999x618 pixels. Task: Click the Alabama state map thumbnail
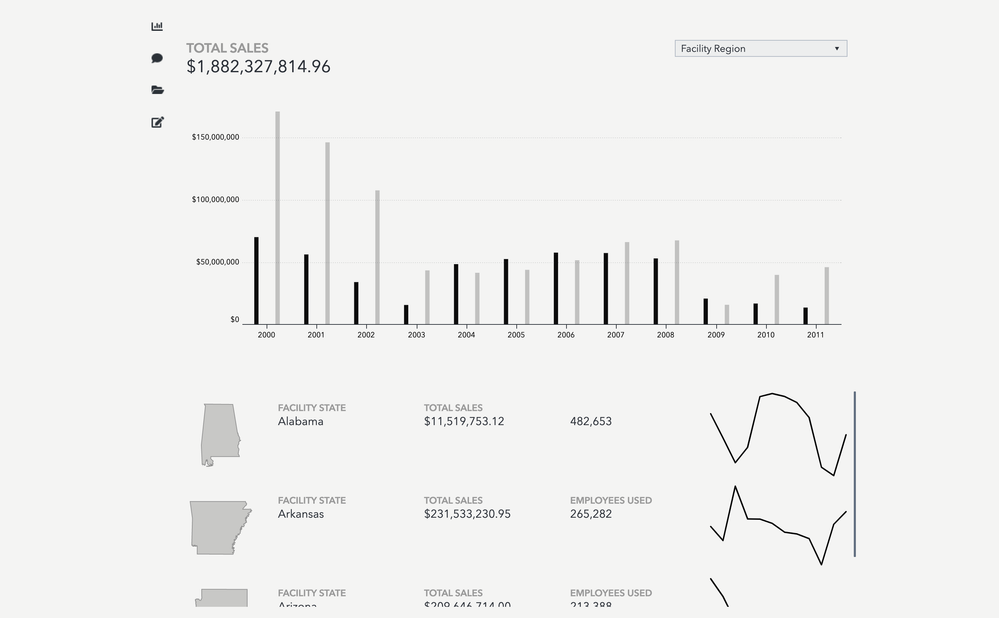click(x=220, y=435)
